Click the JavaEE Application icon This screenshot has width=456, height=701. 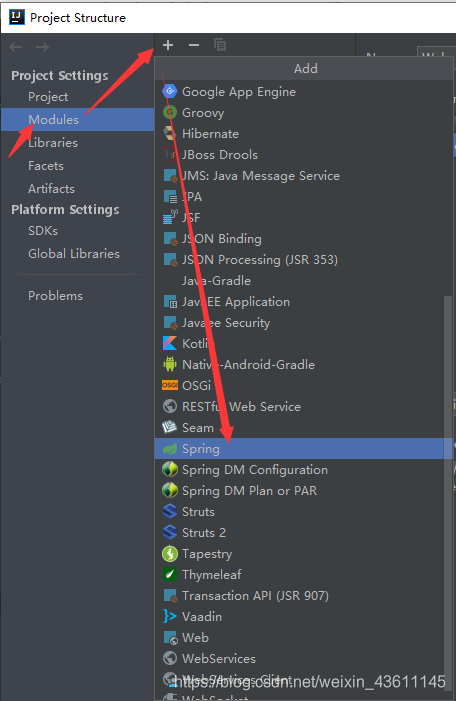click(170, 302)
